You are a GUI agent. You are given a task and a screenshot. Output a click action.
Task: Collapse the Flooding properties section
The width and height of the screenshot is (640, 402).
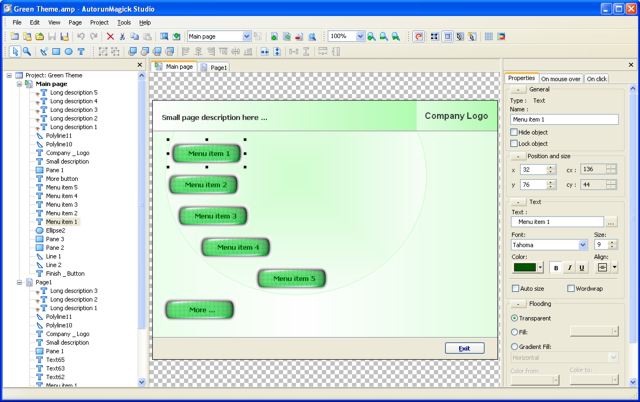(x=518, y=304)
